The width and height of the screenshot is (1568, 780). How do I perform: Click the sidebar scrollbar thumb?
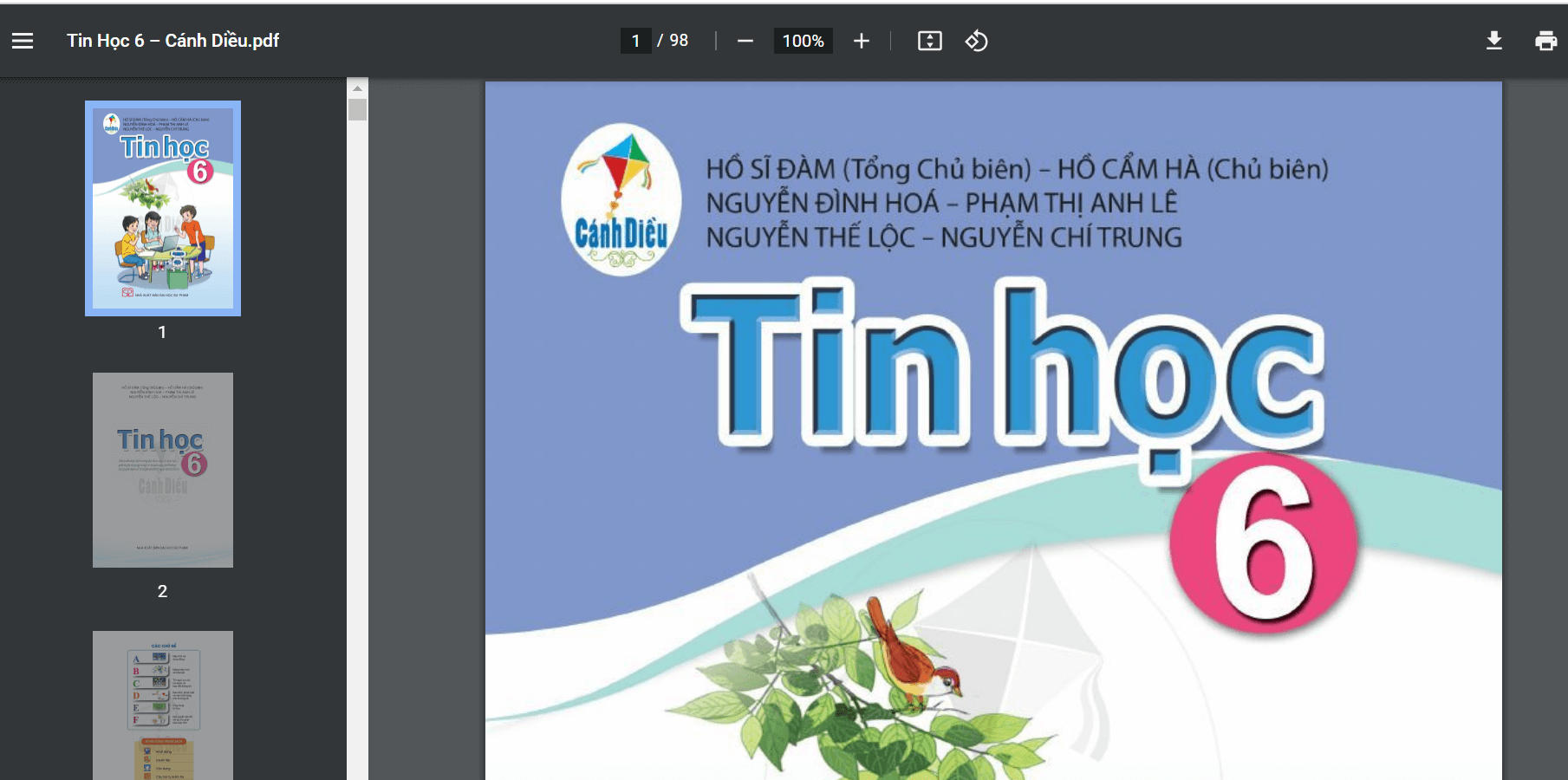coord(357,109)
